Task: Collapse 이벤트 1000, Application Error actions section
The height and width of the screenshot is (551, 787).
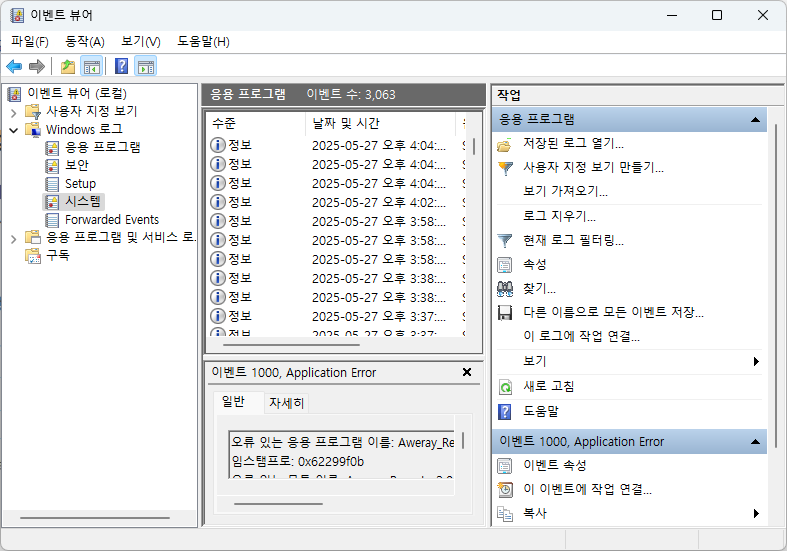Action: [755, 442]
